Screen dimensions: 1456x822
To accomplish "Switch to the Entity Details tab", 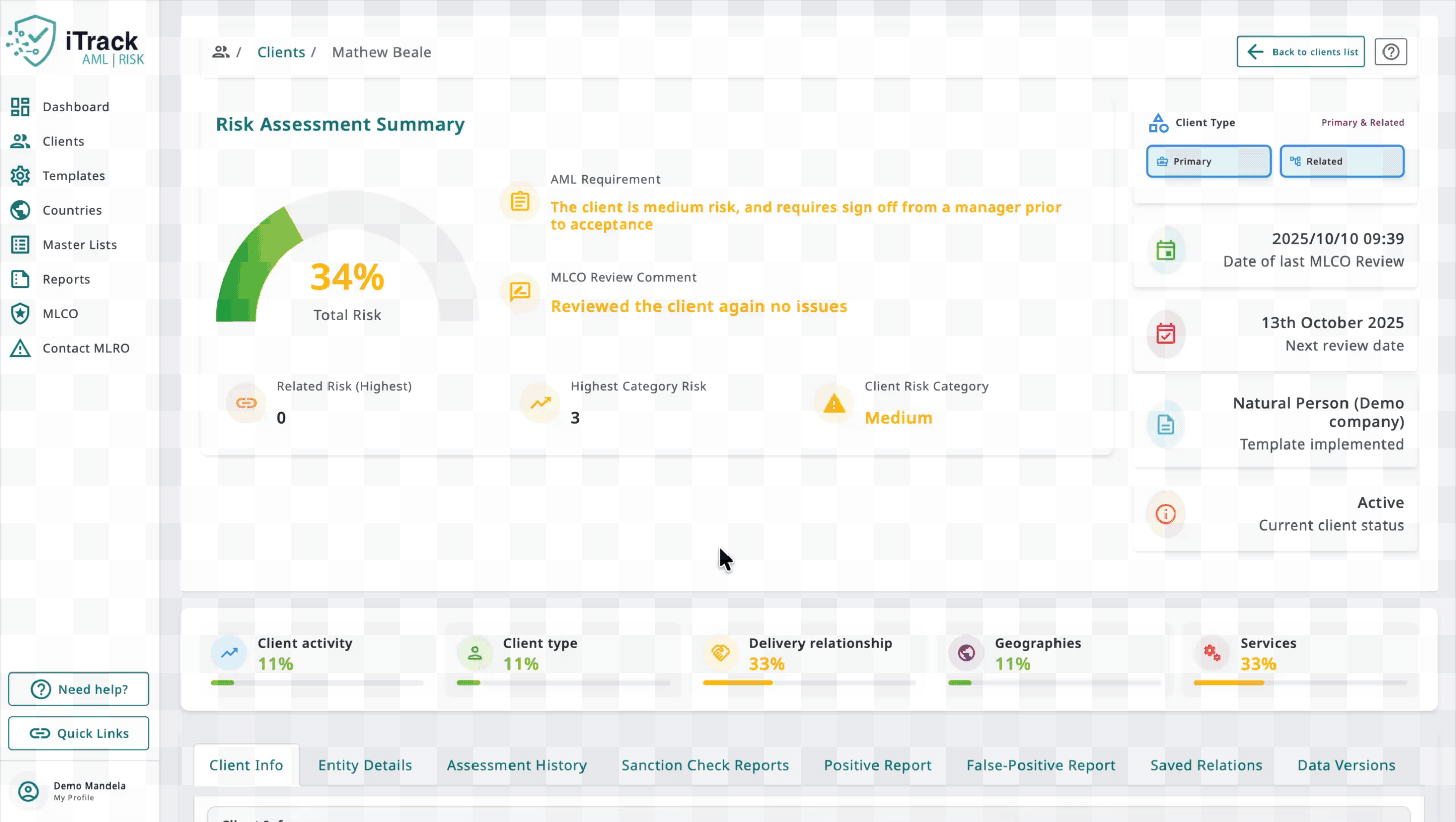I will (x=365, y=764).
